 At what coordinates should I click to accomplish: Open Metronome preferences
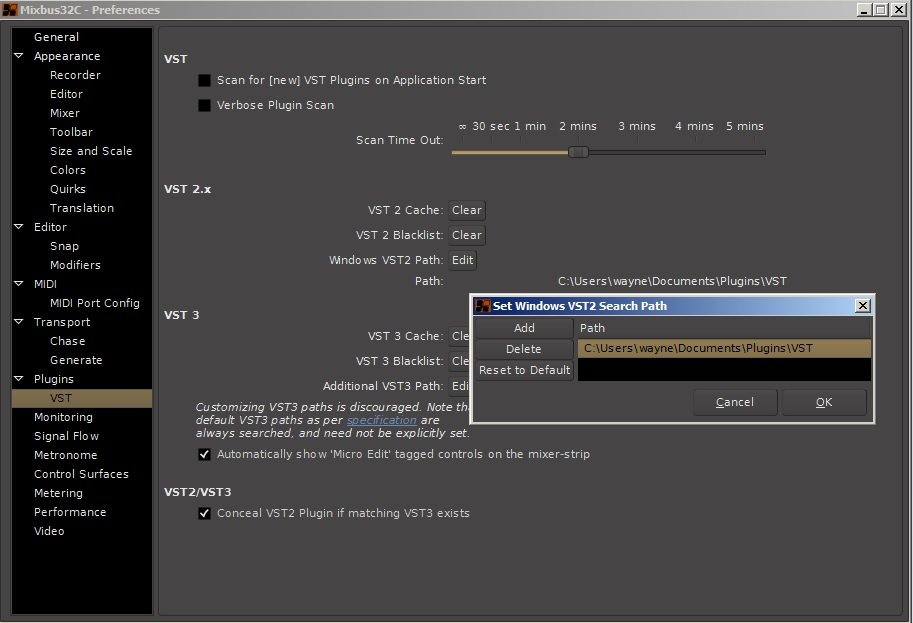tap(65, 455)
